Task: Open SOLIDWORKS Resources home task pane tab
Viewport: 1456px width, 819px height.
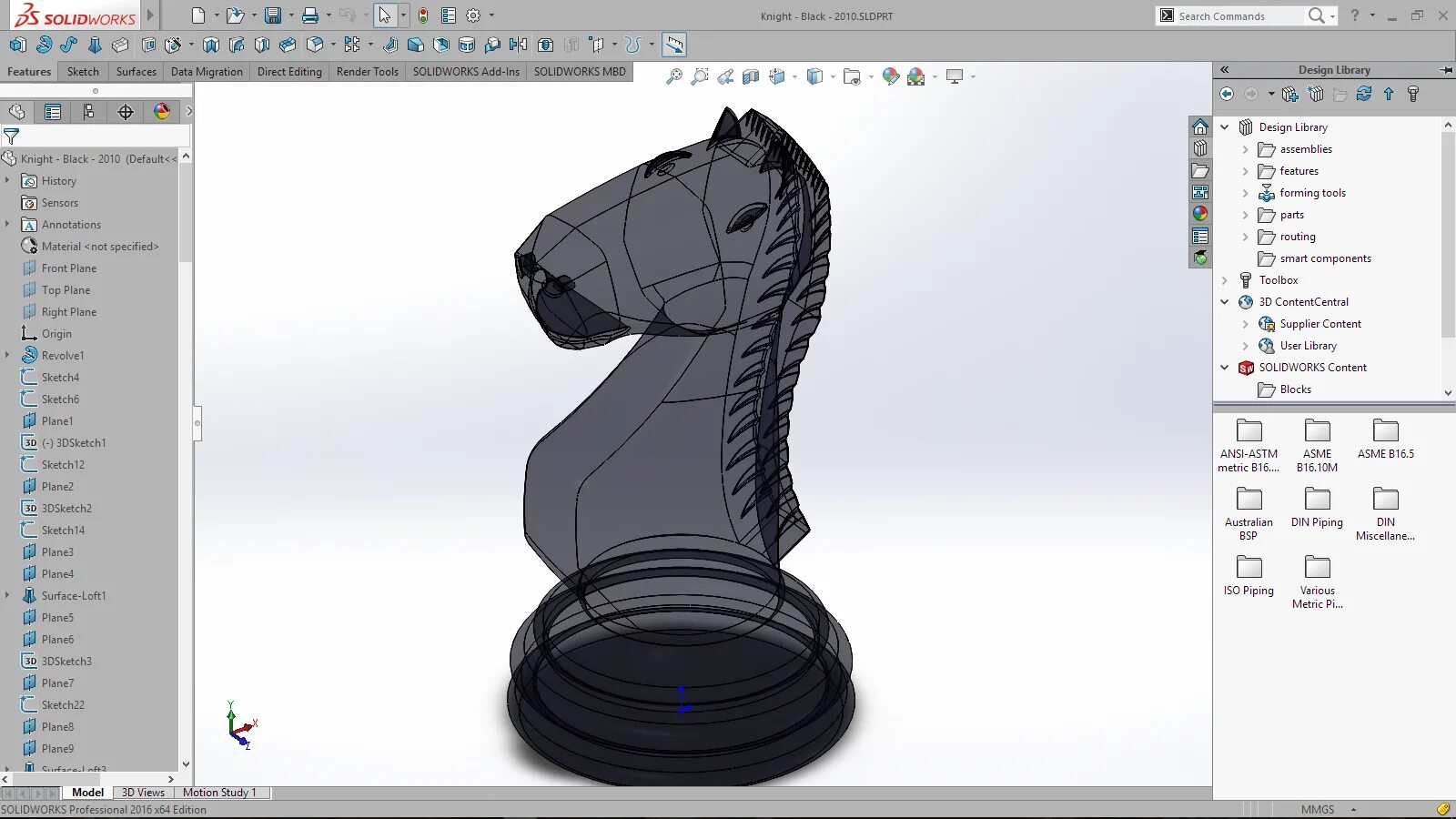Action: point(1200,126)
